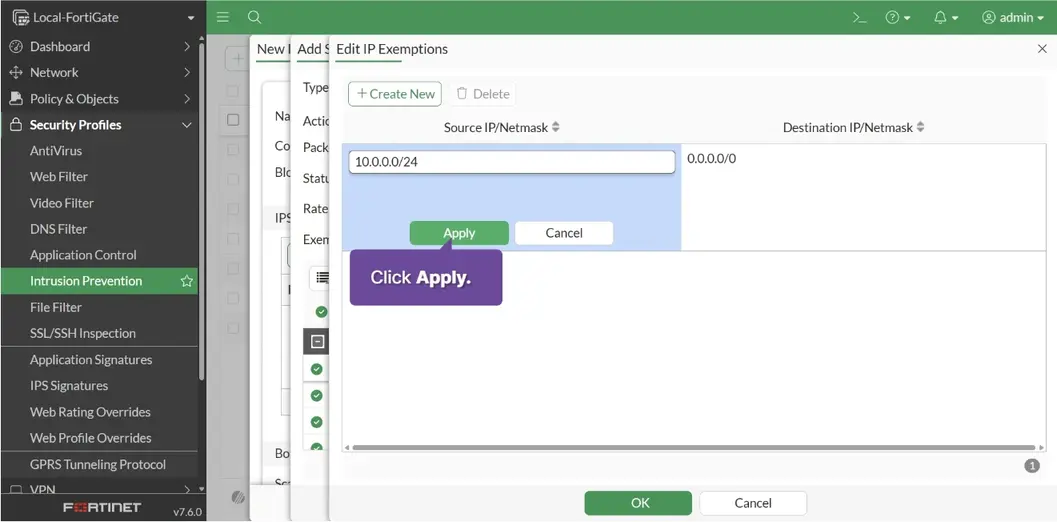The height and width of the screenshot is (522, 1057).
Task: Sort by the Source IP/Netmask column
Action: [x=502, y=127]
